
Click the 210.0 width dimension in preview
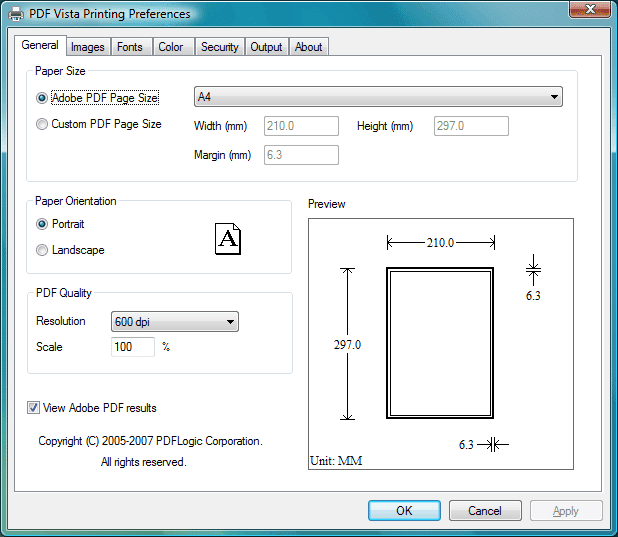click(440, 242)
